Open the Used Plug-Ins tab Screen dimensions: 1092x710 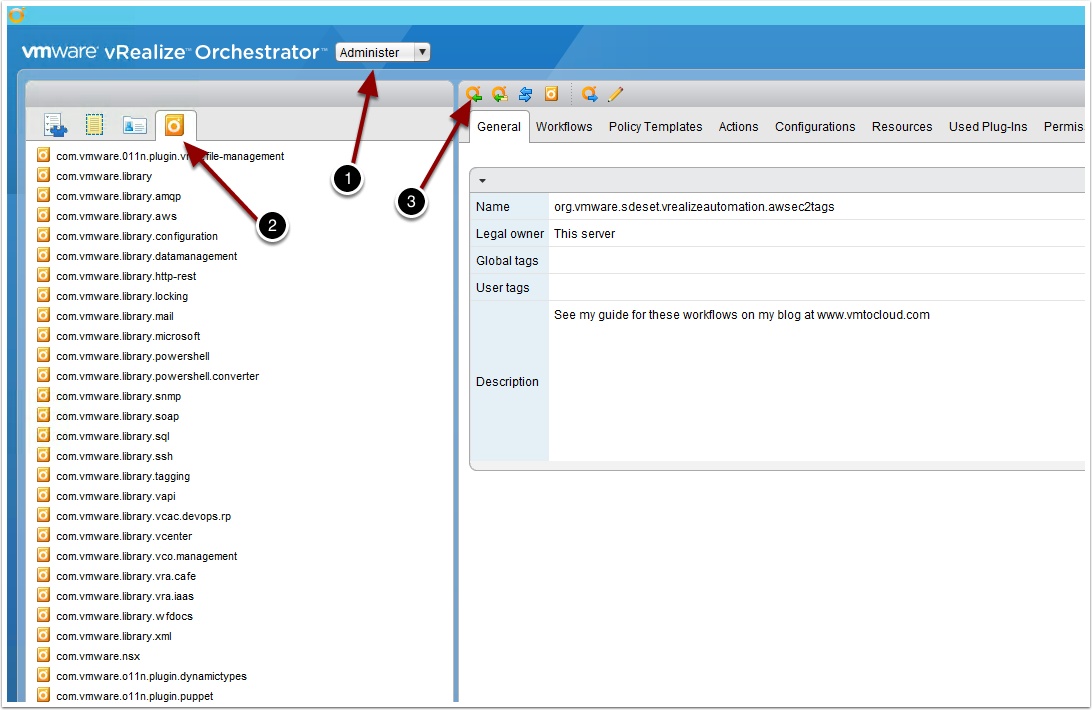click(x=988, y=127)
